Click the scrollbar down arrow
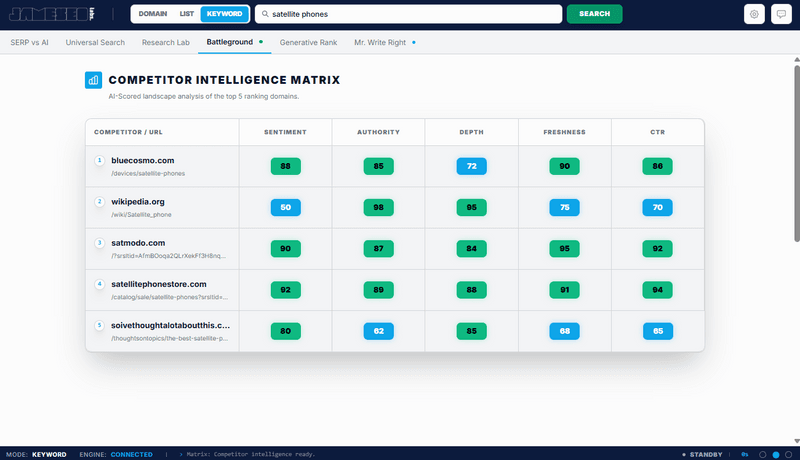 pyautogui.click(x=797, y=441)
